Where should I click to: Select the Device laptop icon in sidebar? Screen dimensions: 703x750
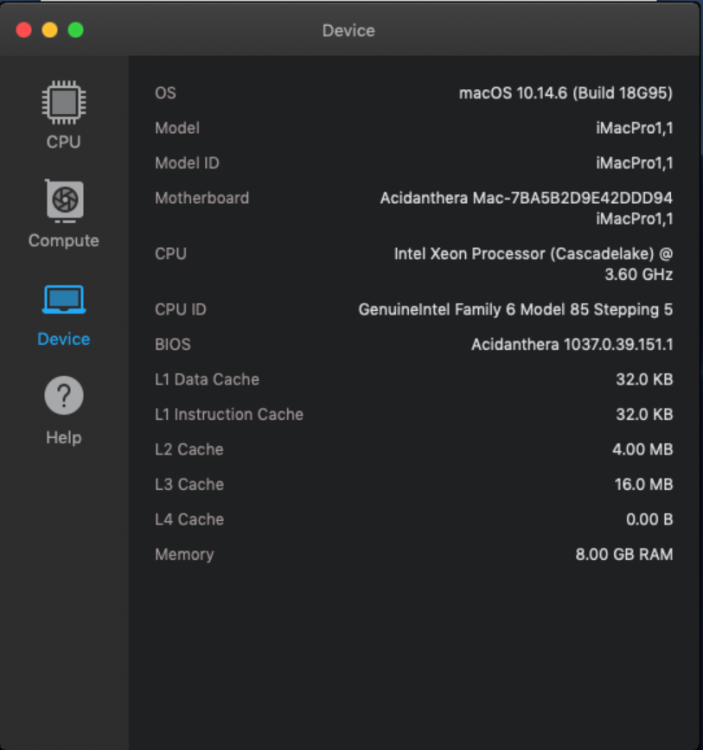pos(64,299)
